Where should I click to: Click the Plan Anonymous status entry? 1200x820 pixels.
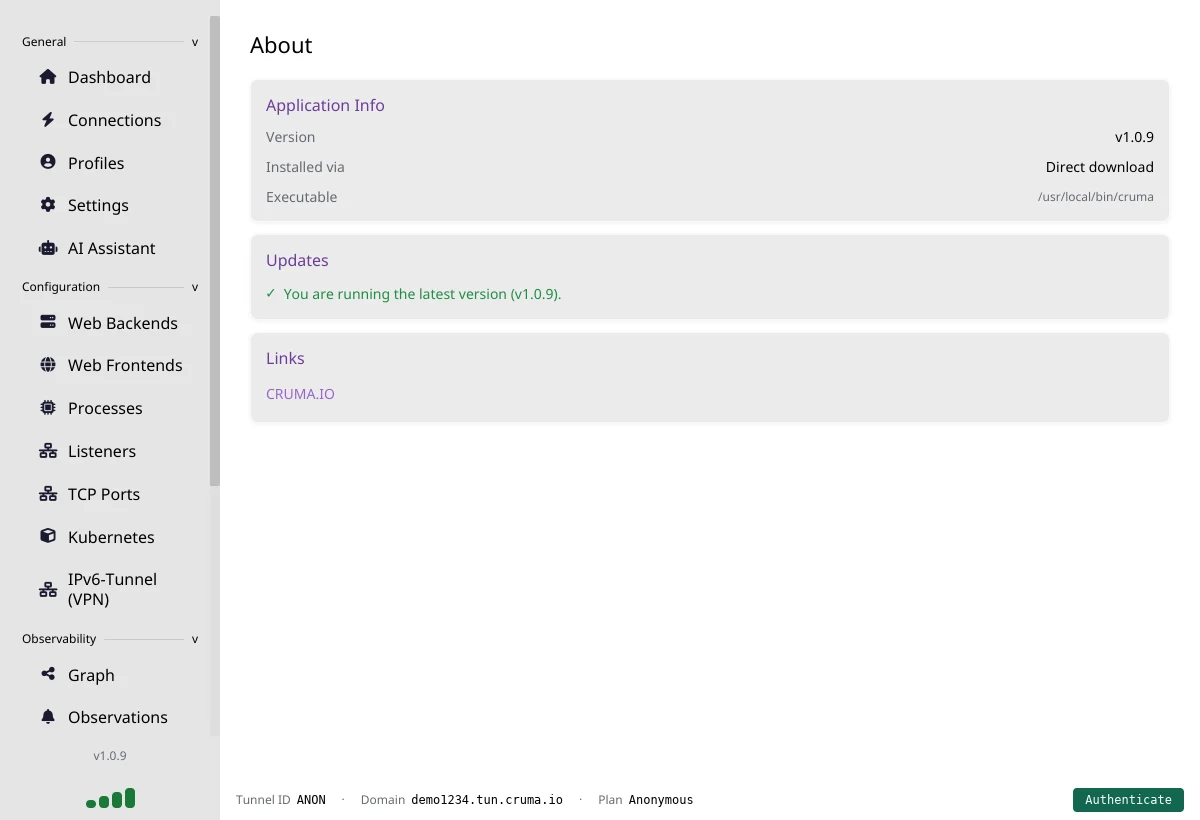[645, 800]
